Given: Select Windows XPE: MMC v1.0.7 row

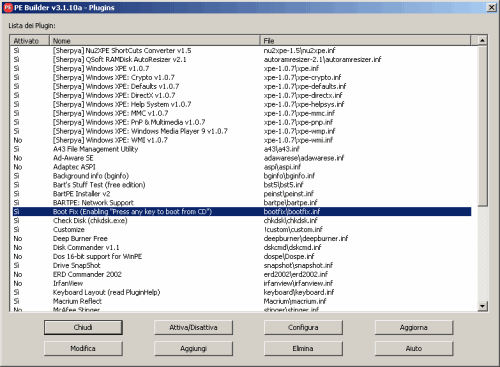Looking at the screenshot, I should (242, 113).
